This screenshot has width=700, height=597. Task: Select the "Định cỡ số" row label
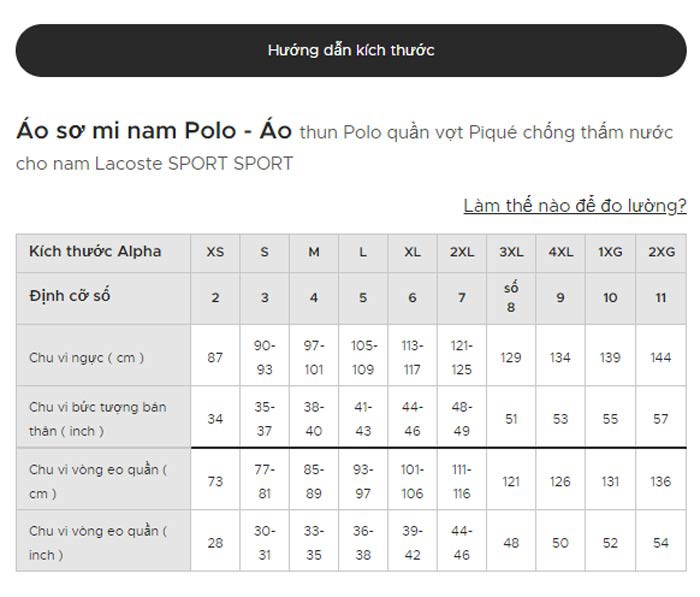[x=70, y=296]
